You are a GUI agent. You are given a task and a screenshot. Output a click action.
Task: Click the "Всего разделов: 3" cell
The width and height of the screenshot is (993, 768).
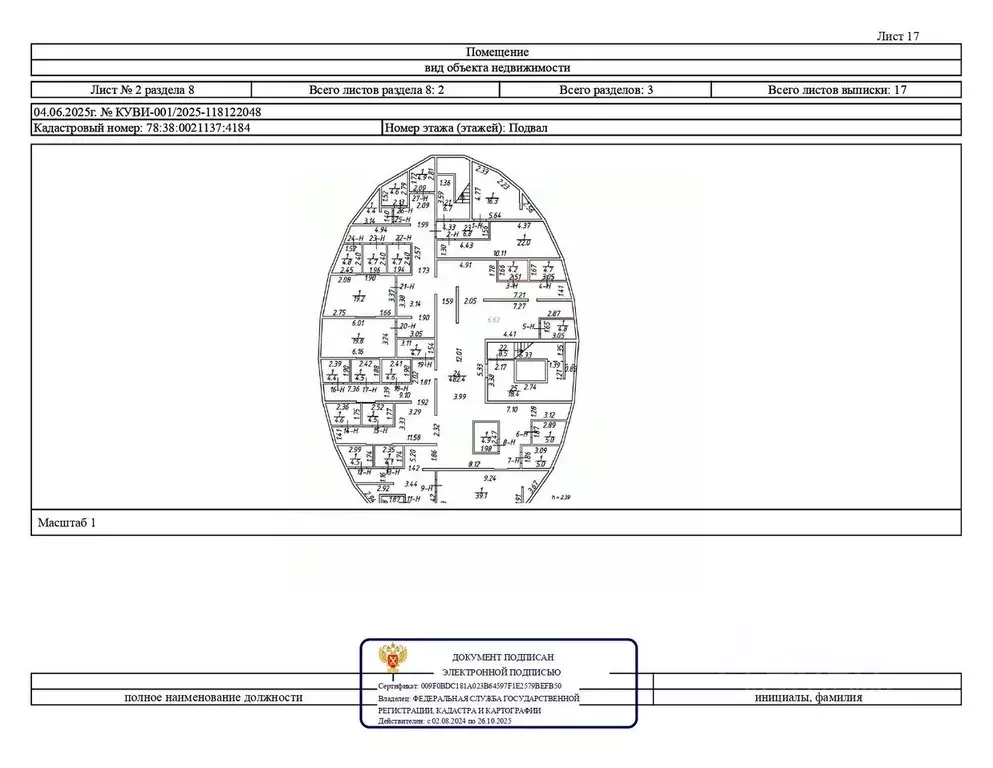click(x=606, y=90)
